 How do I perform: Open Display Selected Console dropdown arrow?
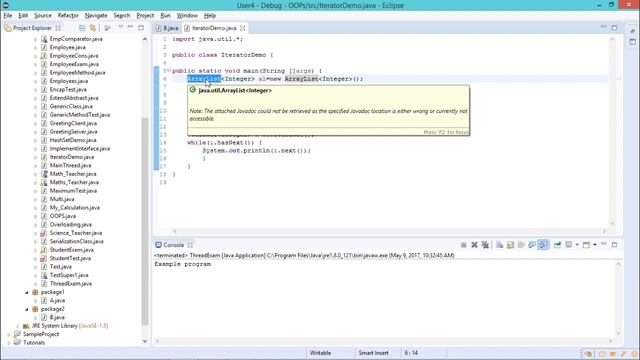point(577,245)
